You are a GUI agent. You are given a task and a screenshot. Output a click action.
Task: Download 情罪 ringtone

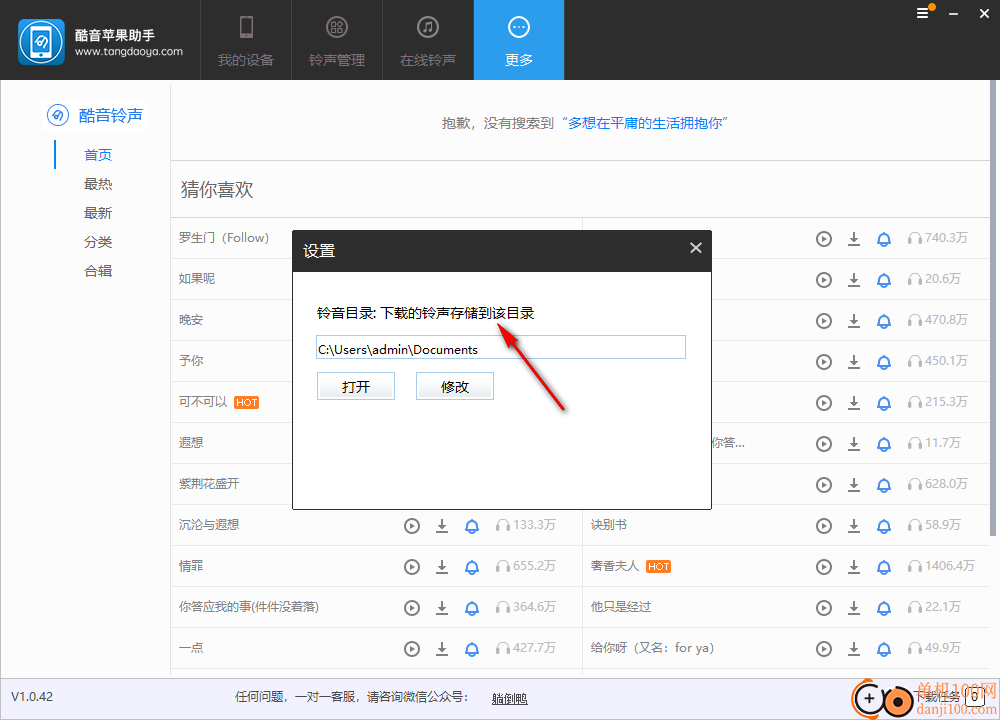coord(442,566)
